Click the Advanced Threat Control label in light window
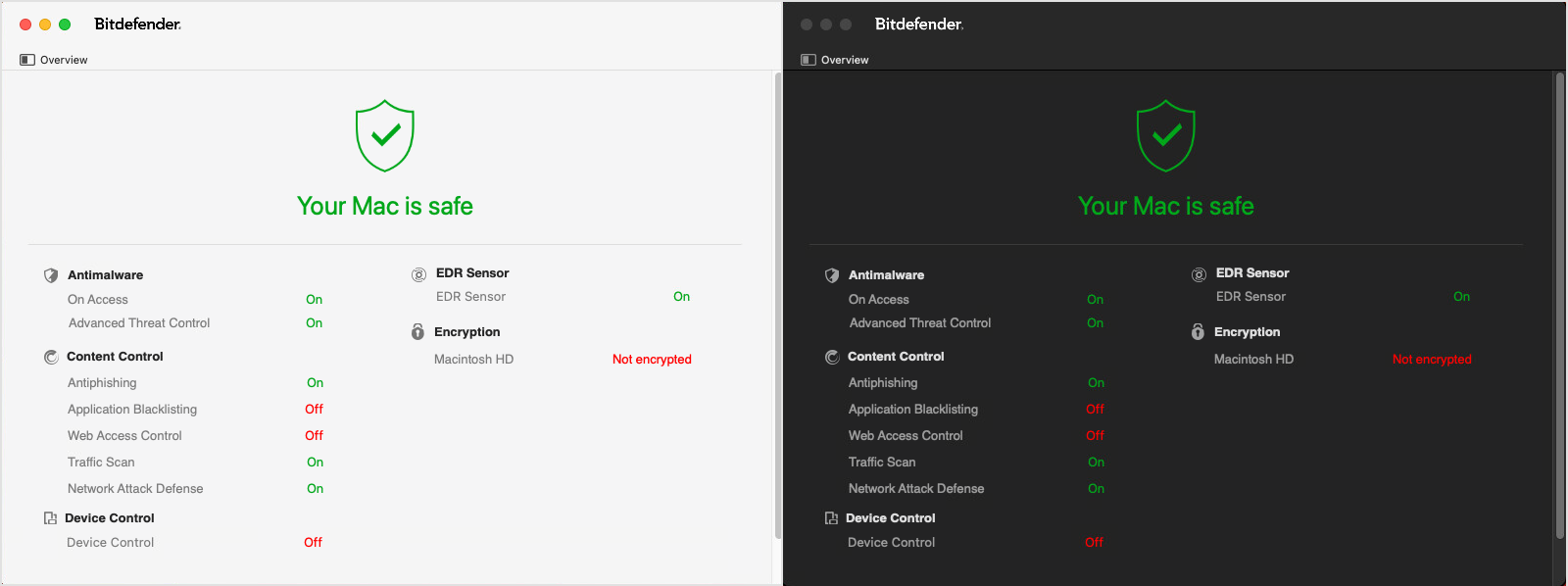Viewport: 1568px width, 586px height. pyautogui.click(x=139, y=323)
